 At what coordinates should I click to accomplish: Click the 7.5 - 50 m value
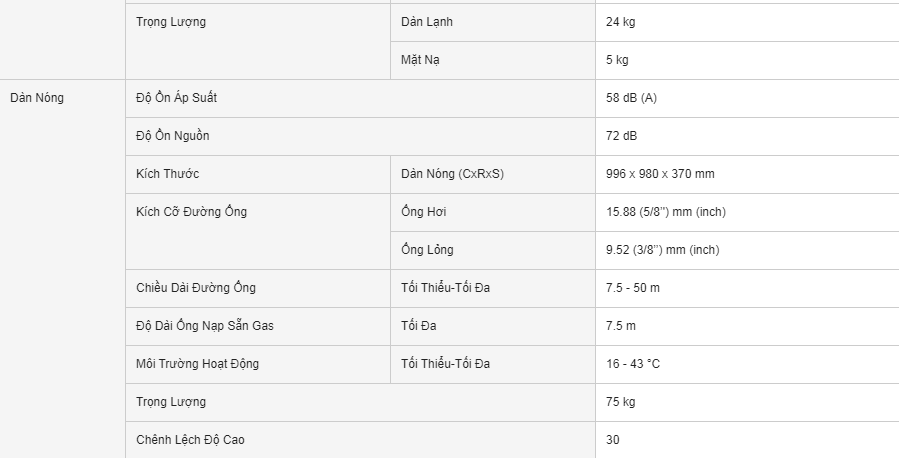632,288
